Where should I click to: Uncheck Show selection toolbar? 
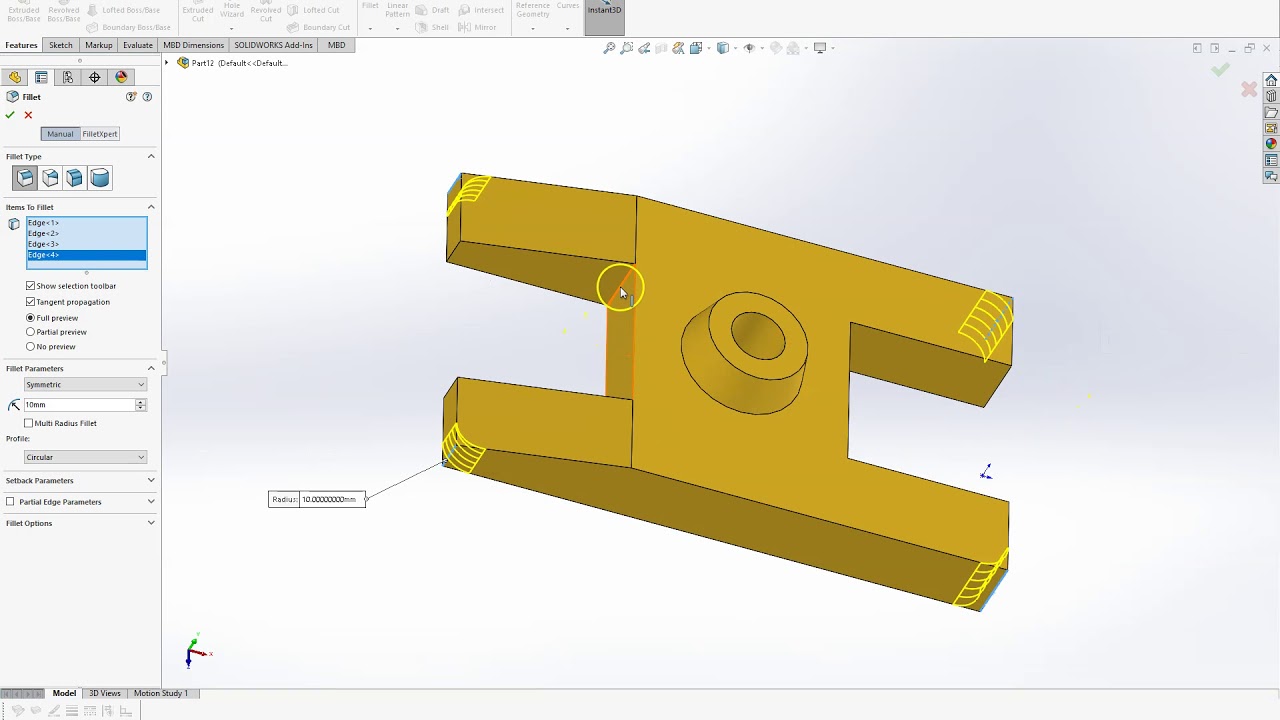[30, 286]
